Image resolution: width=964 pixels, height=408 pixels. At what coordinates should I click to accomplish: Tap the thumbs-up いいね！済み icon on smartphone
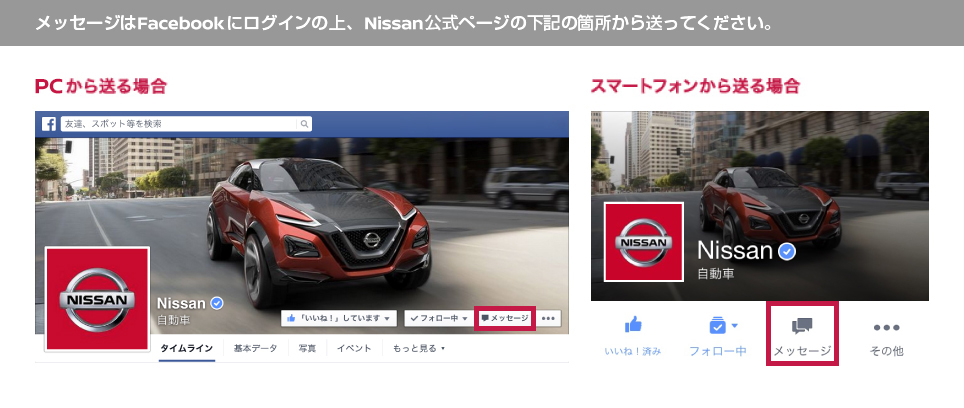(x=632, y=326)
